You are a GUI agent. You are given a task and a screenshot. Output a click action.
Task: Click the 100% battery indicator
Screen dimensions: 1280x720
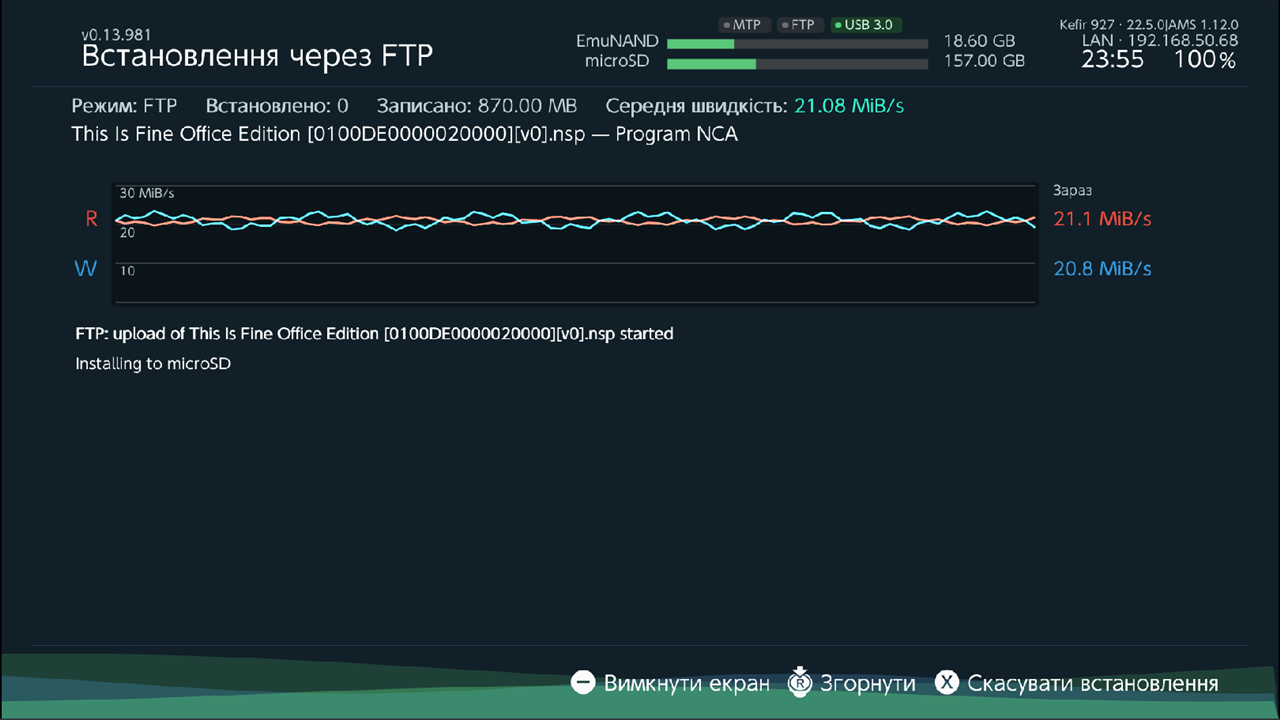point(1204,60)
